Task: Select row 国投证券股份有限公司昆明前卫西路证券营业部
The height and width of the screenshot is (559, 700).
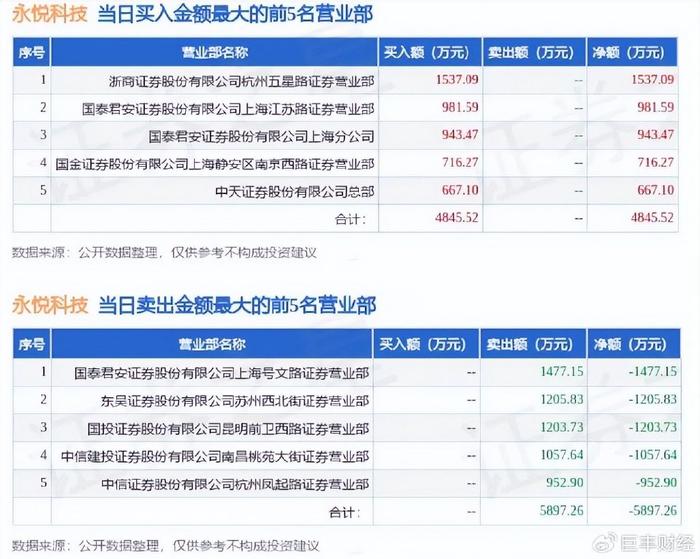Action: coord(346,428)
